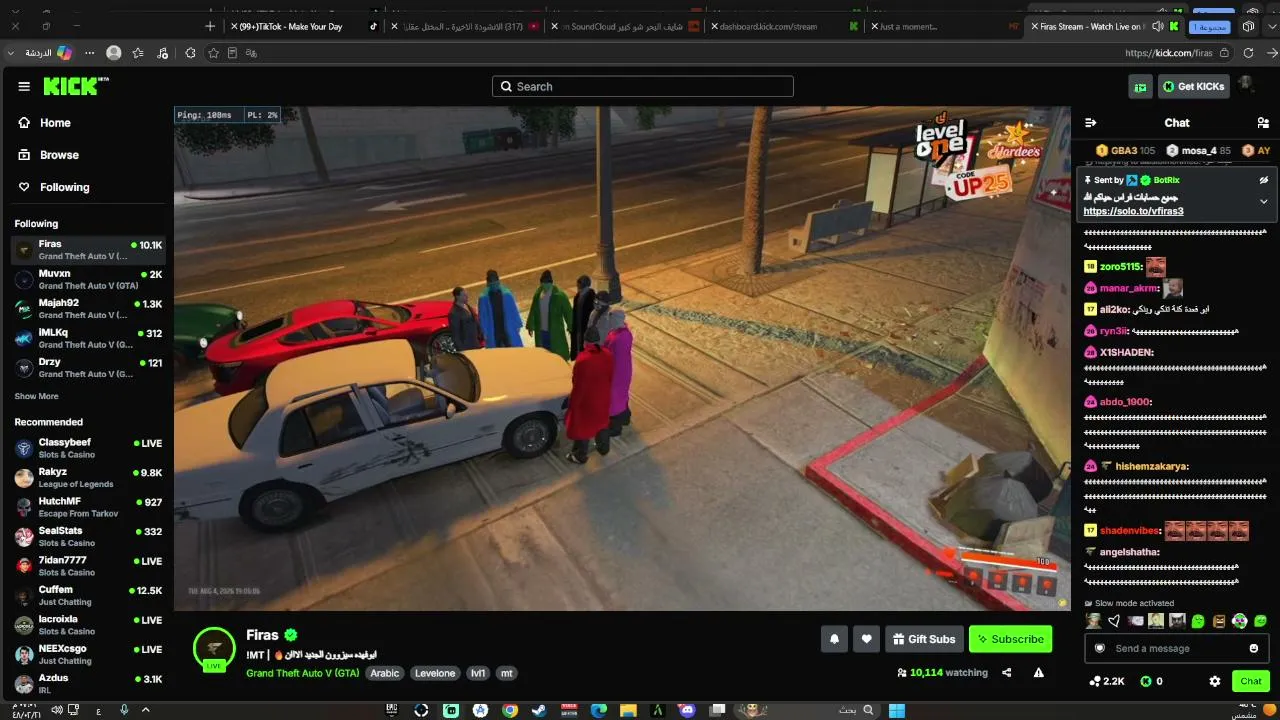This screenshot has height=720, width=1280.
Task: Open Google Chrome from the taskbar
Action: click(510, 710)
